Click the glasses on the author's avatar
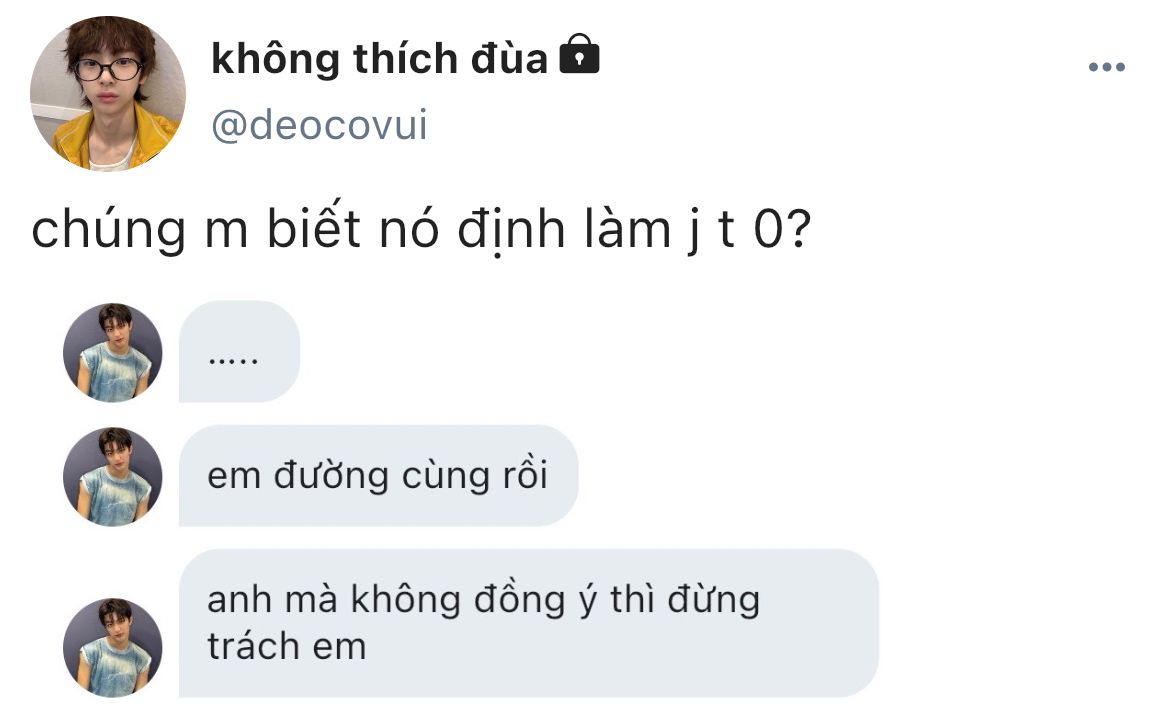 [109, 69]
